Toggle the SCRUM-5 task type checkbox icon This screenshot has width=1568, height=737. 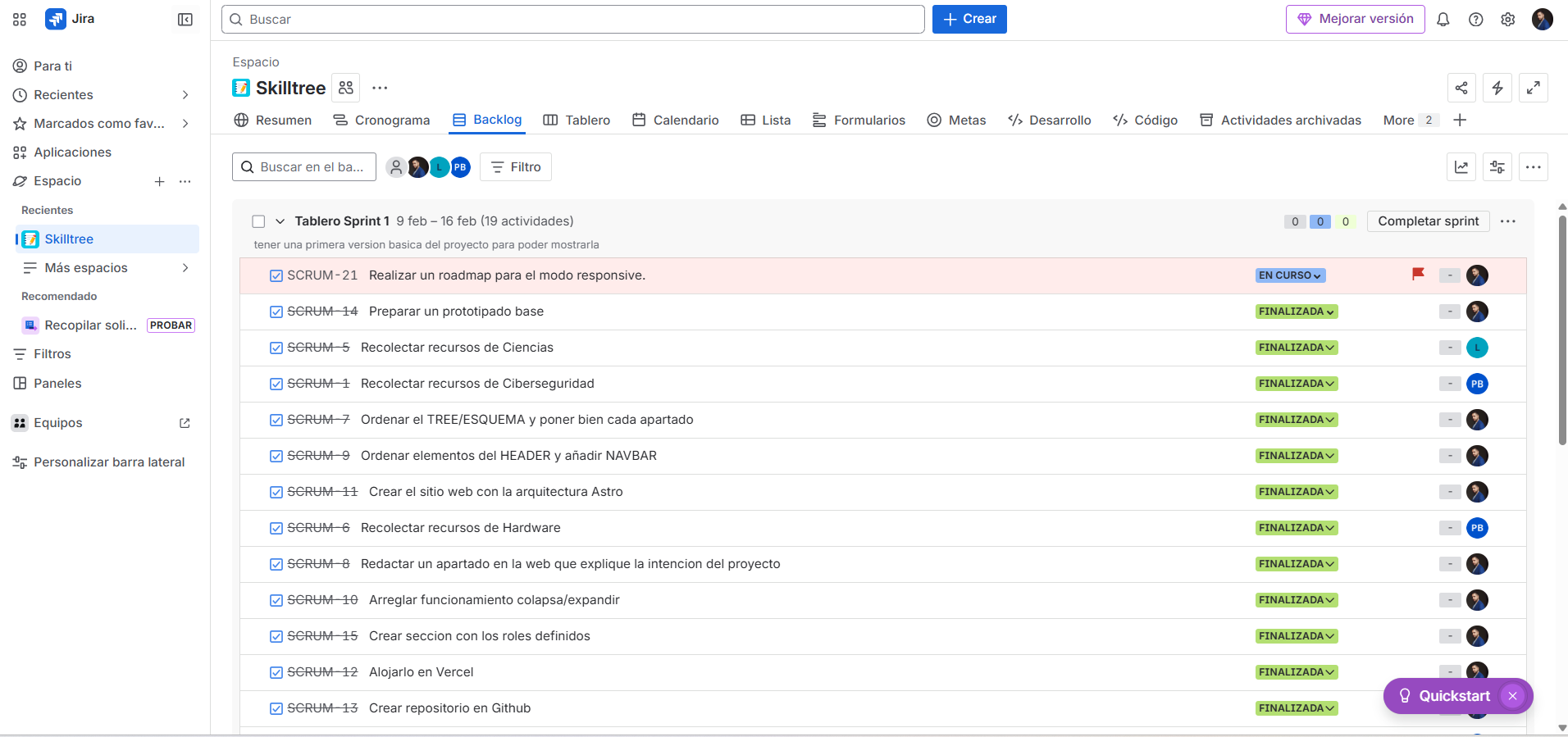[276, 348]
